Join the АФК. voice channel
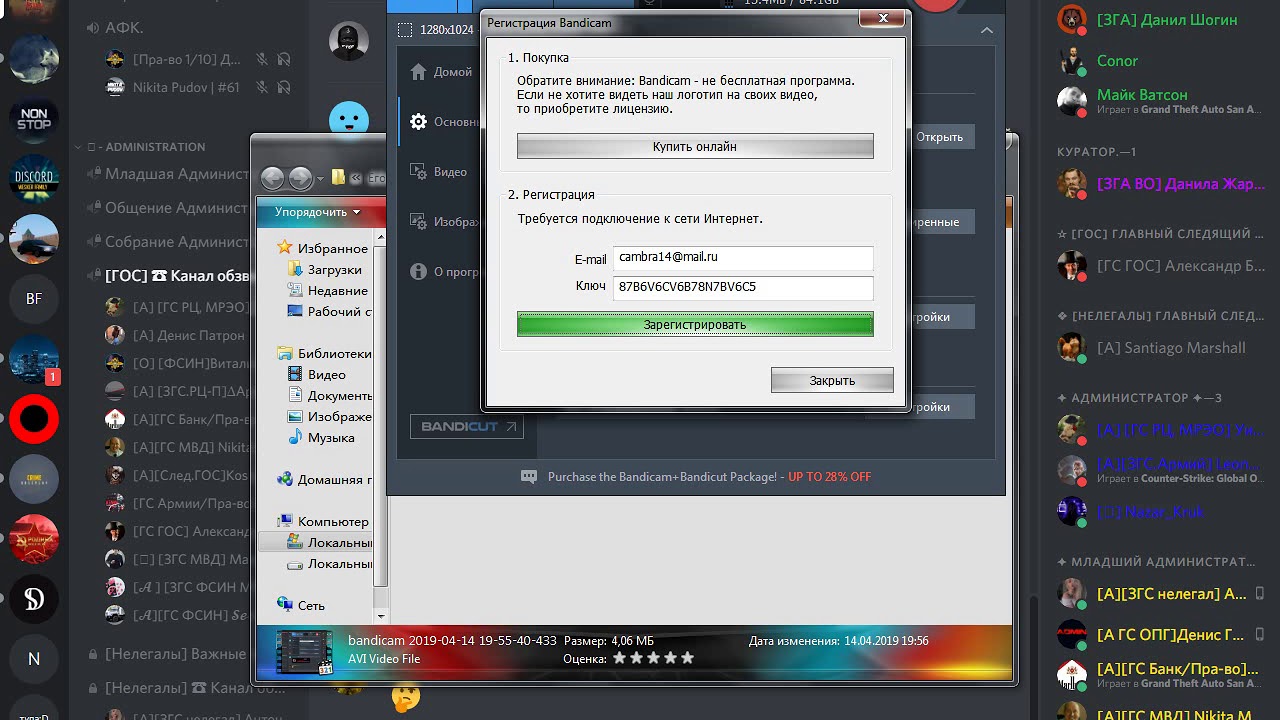The image size is (1280, 720). click(x=115, y=28)
